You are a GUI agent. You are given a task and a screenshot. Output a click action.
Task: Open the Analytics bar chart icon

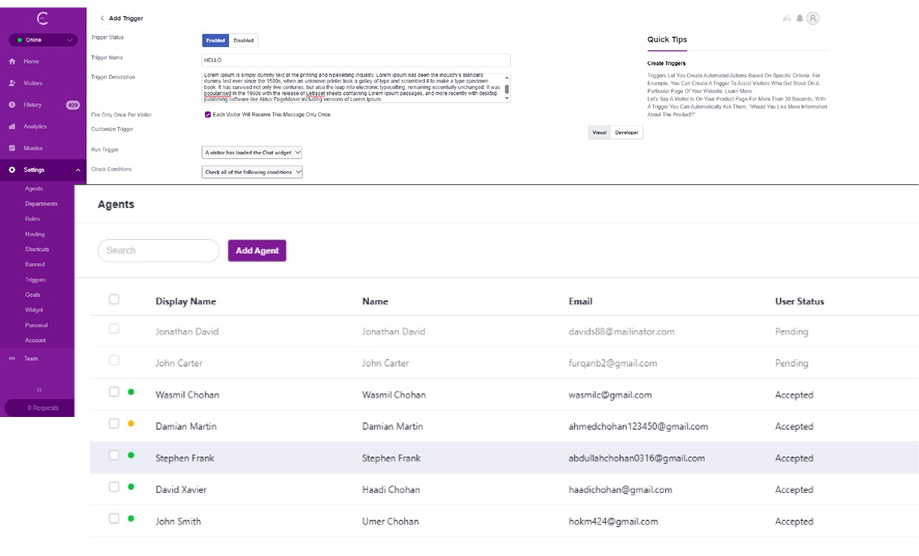coord(12,127)
